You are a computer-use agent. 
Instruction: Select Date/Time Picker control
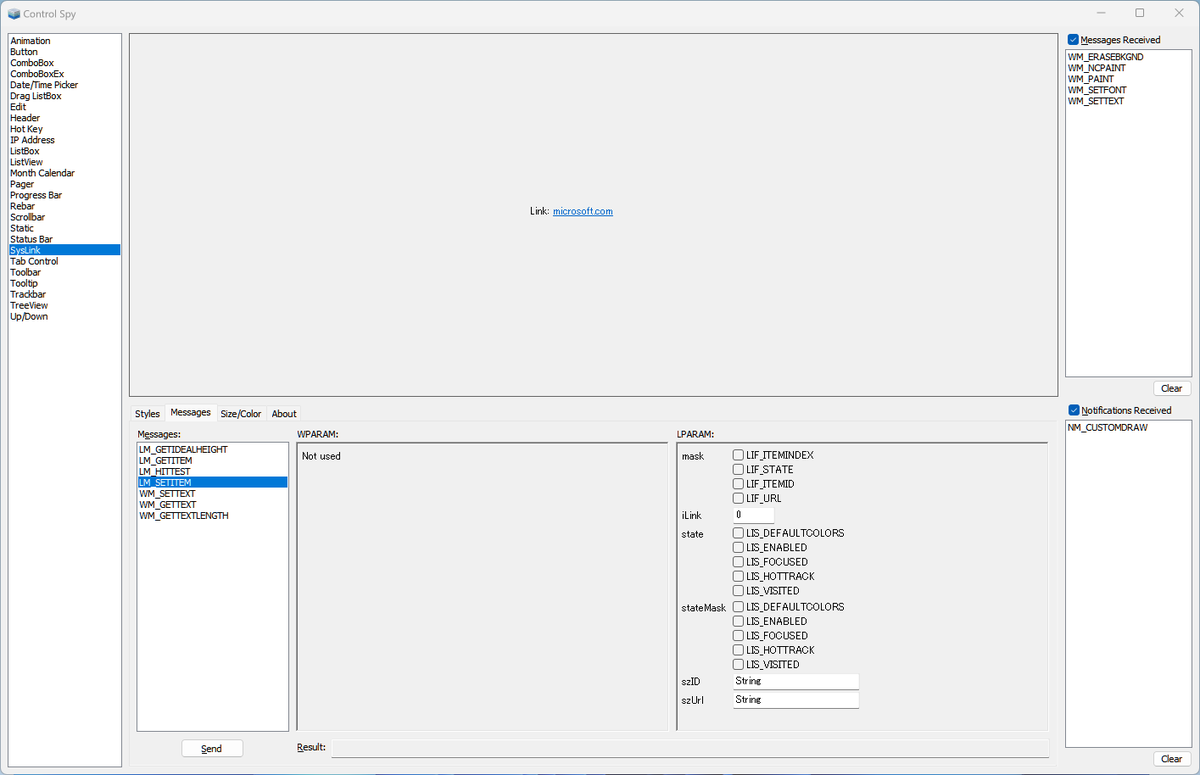tap(65, 85)
